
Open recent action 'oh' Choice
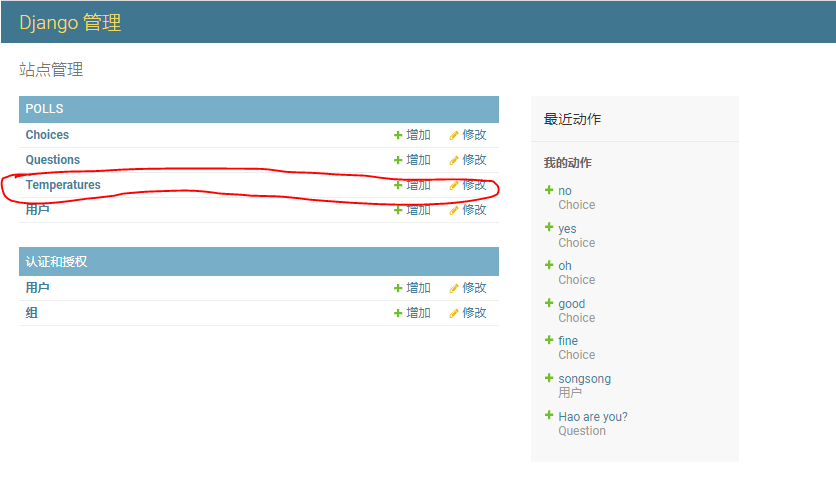pos(565,265)
